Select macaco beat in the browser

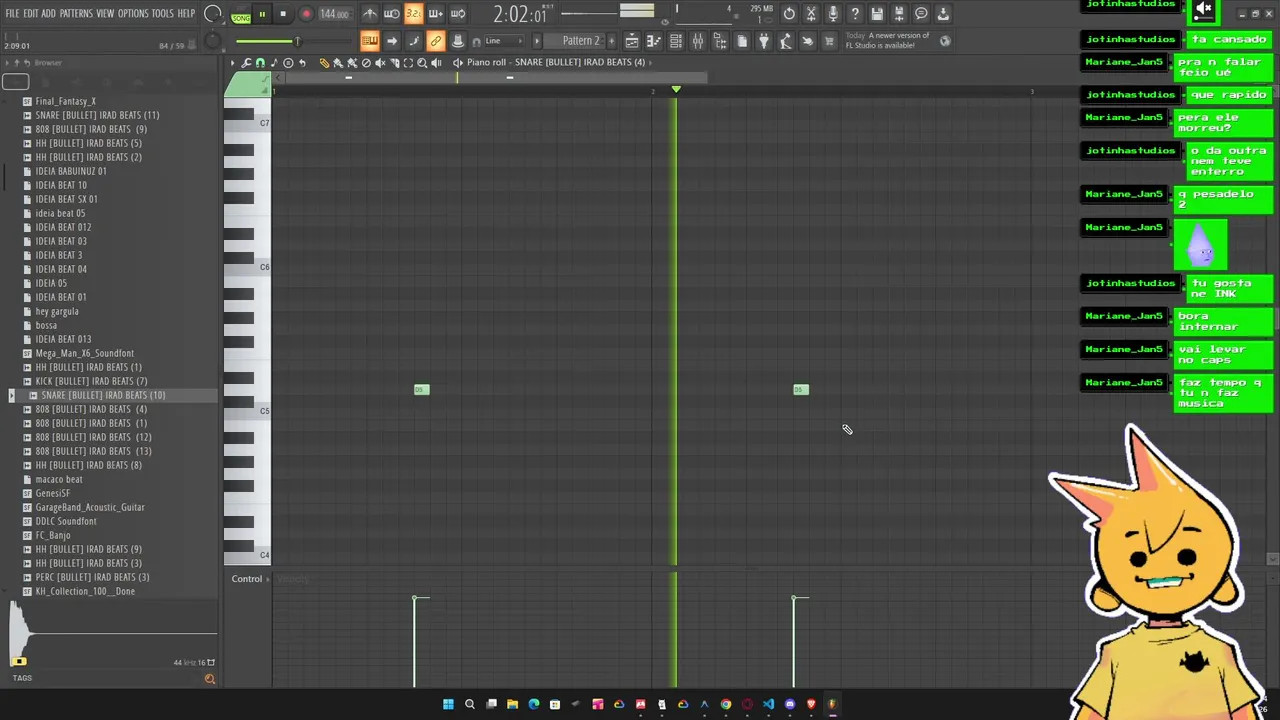pyautogui.click(x=59, y=479)
